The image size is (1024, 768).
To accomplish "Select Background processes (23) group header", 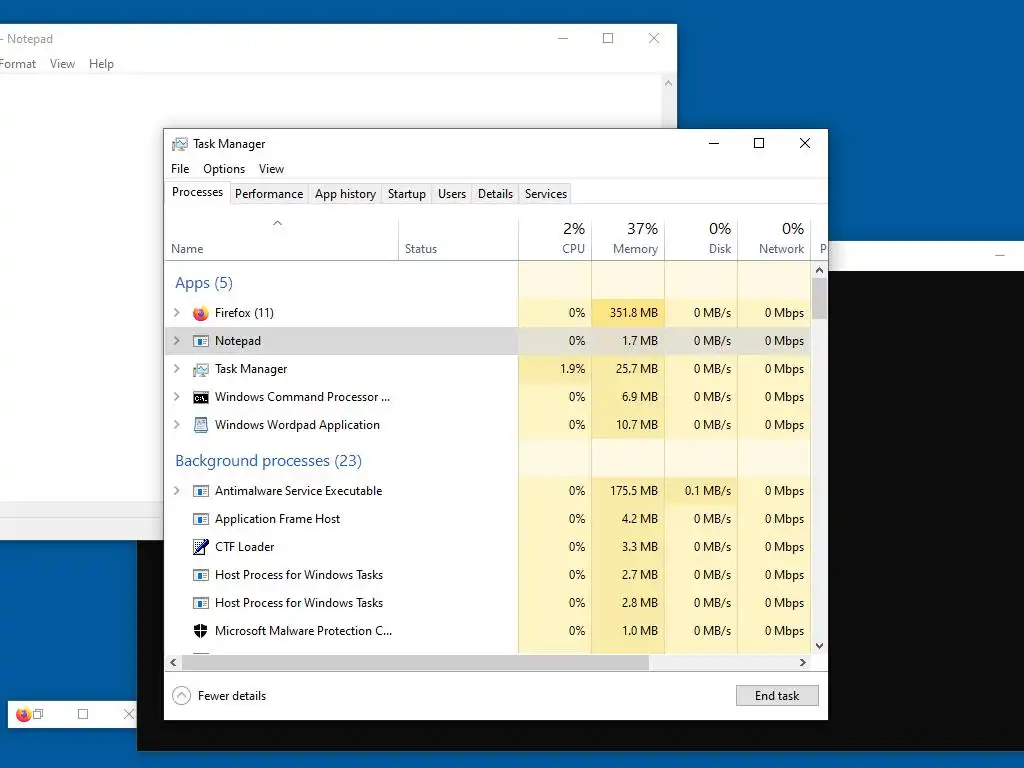I will [x=268, y=460].
